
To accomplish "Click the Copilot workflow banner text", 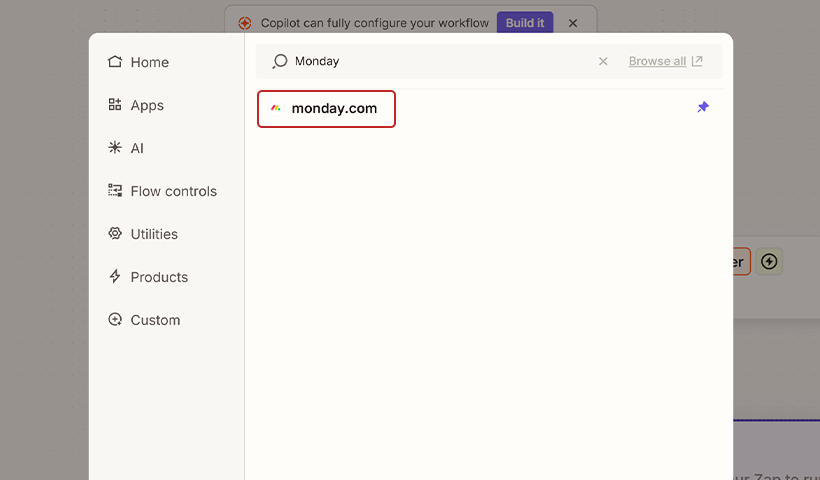I will click(375, 23).
